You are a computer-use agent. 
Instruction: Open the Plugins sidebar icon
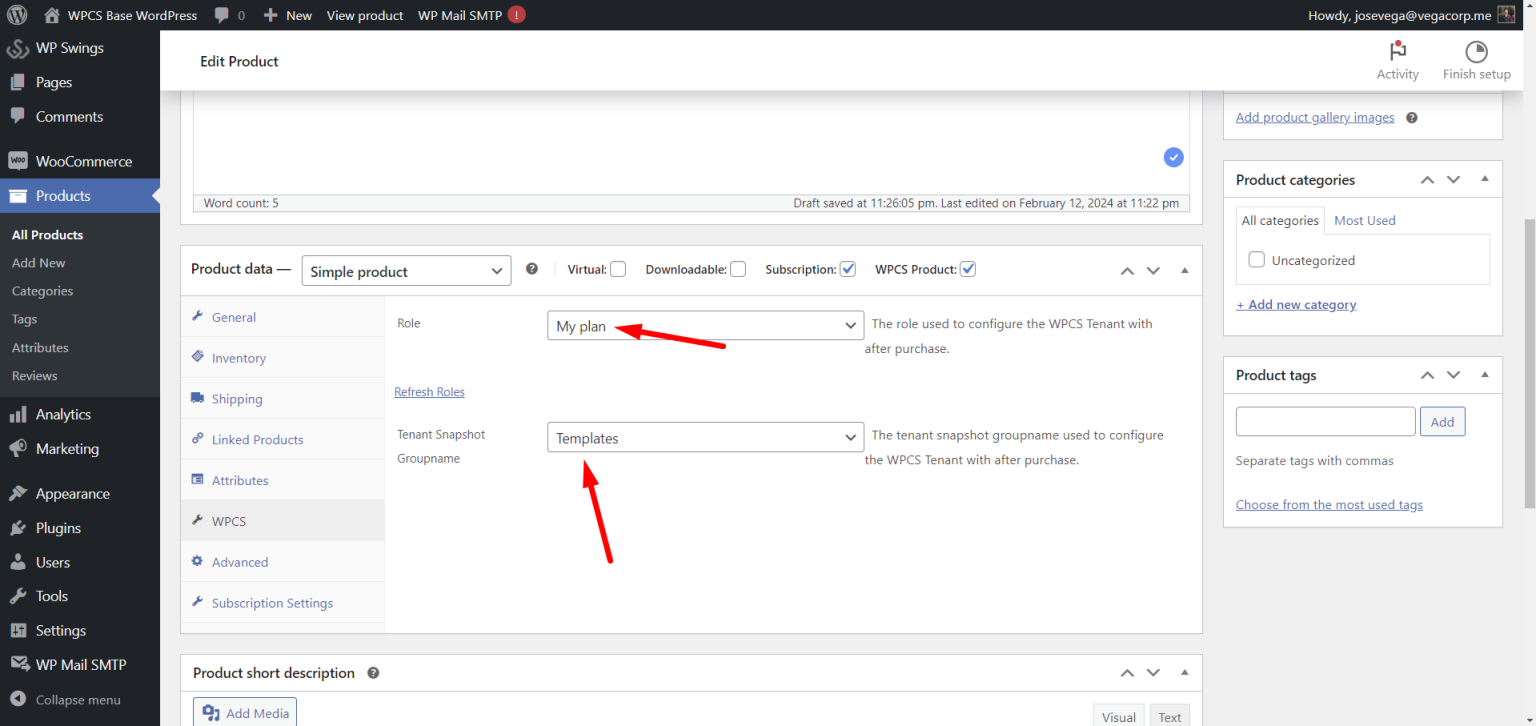(18, 527)
